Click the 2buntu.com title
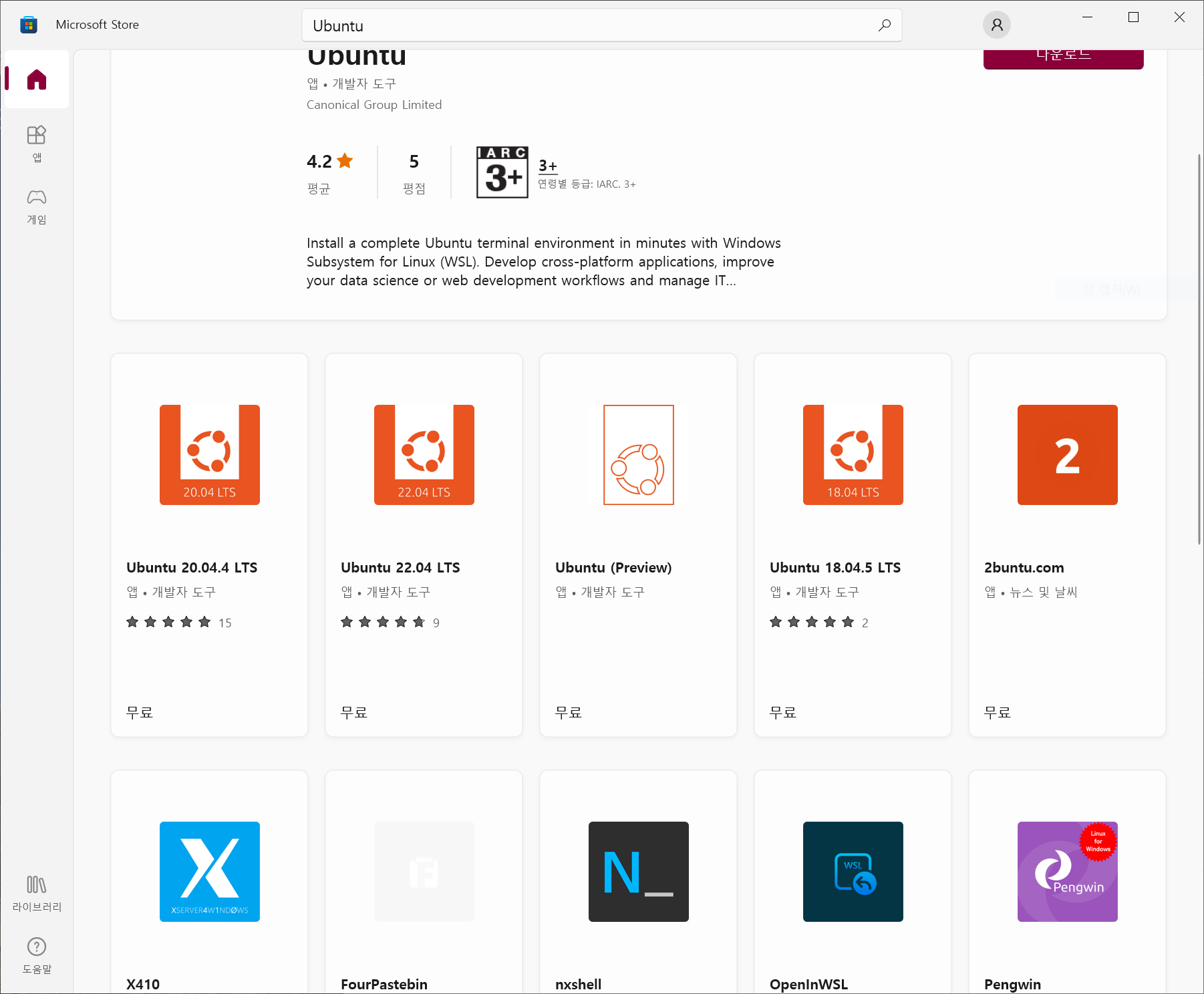Viewport: 1204px width, 994px height. [x=1024, y=568]
